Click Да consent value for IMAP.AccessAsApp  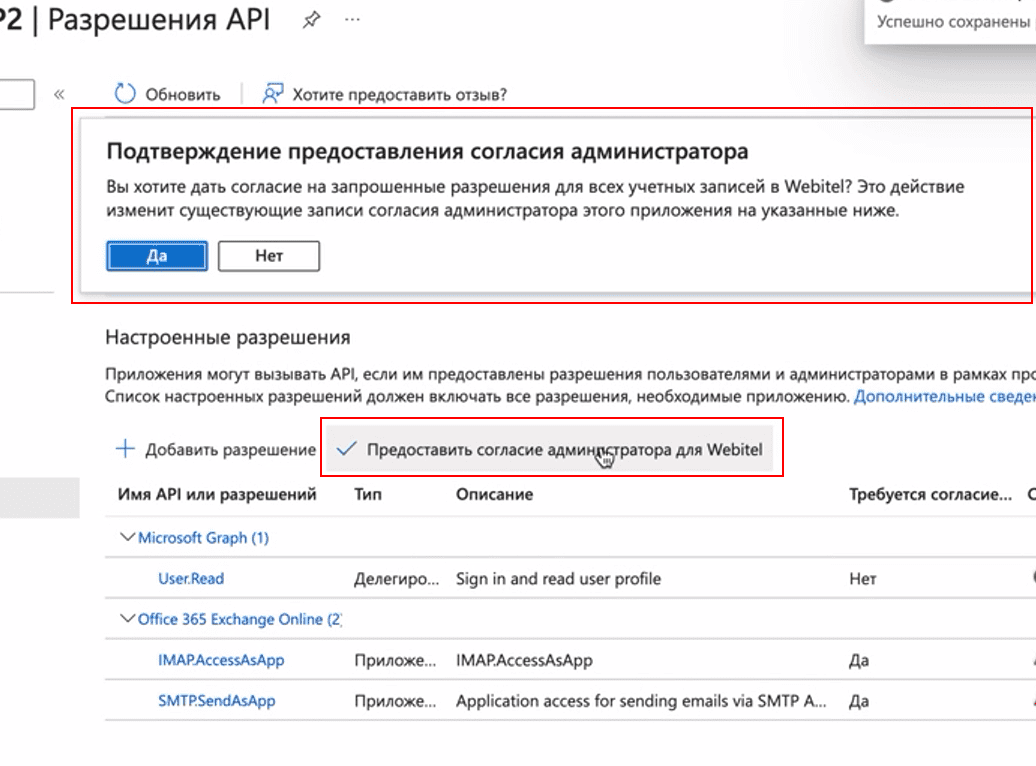(858, 660)
